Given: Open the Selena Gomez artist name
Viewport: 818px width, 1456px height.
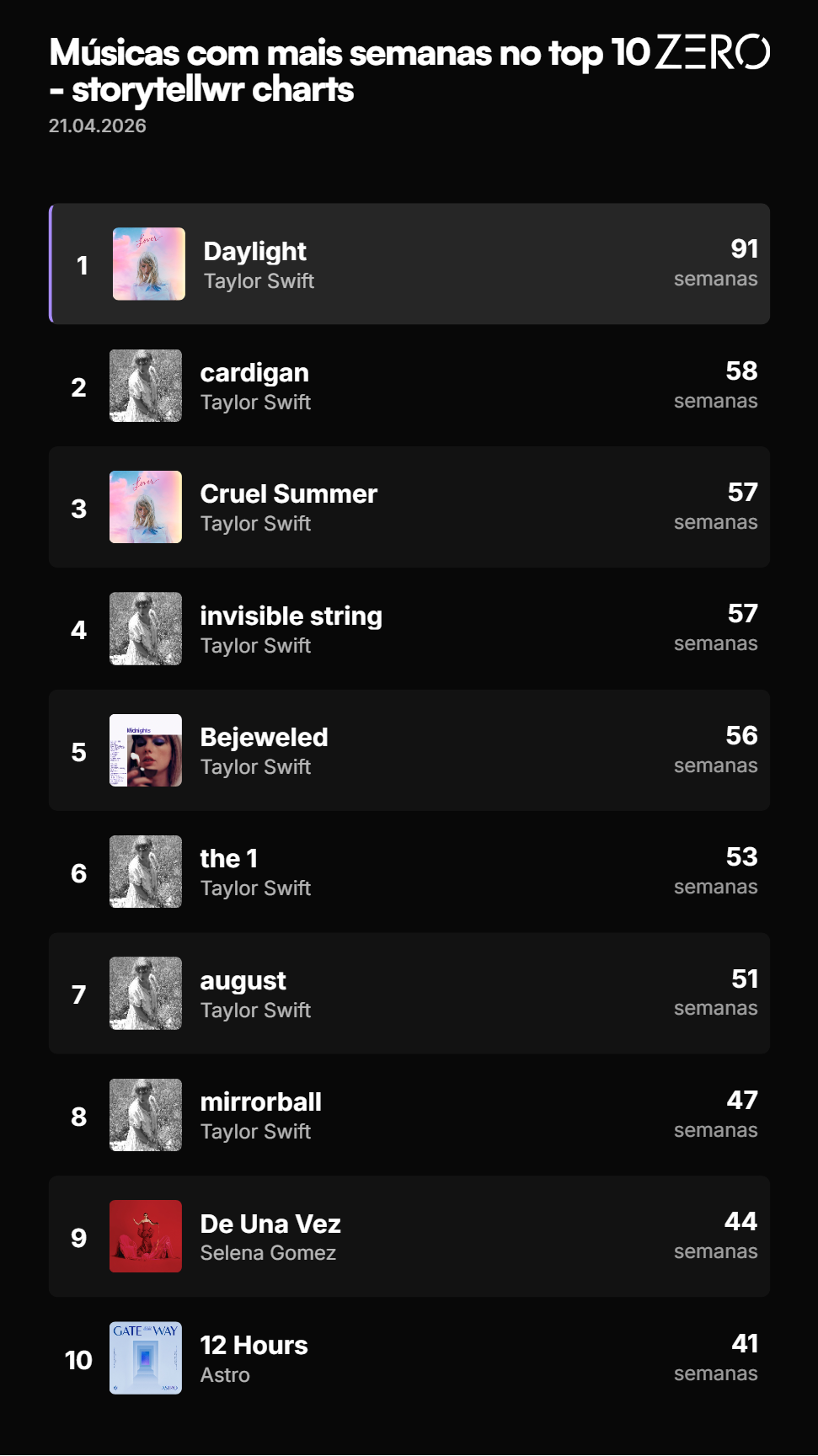Looking at the screenshot, I should (x=268, y=1253).
